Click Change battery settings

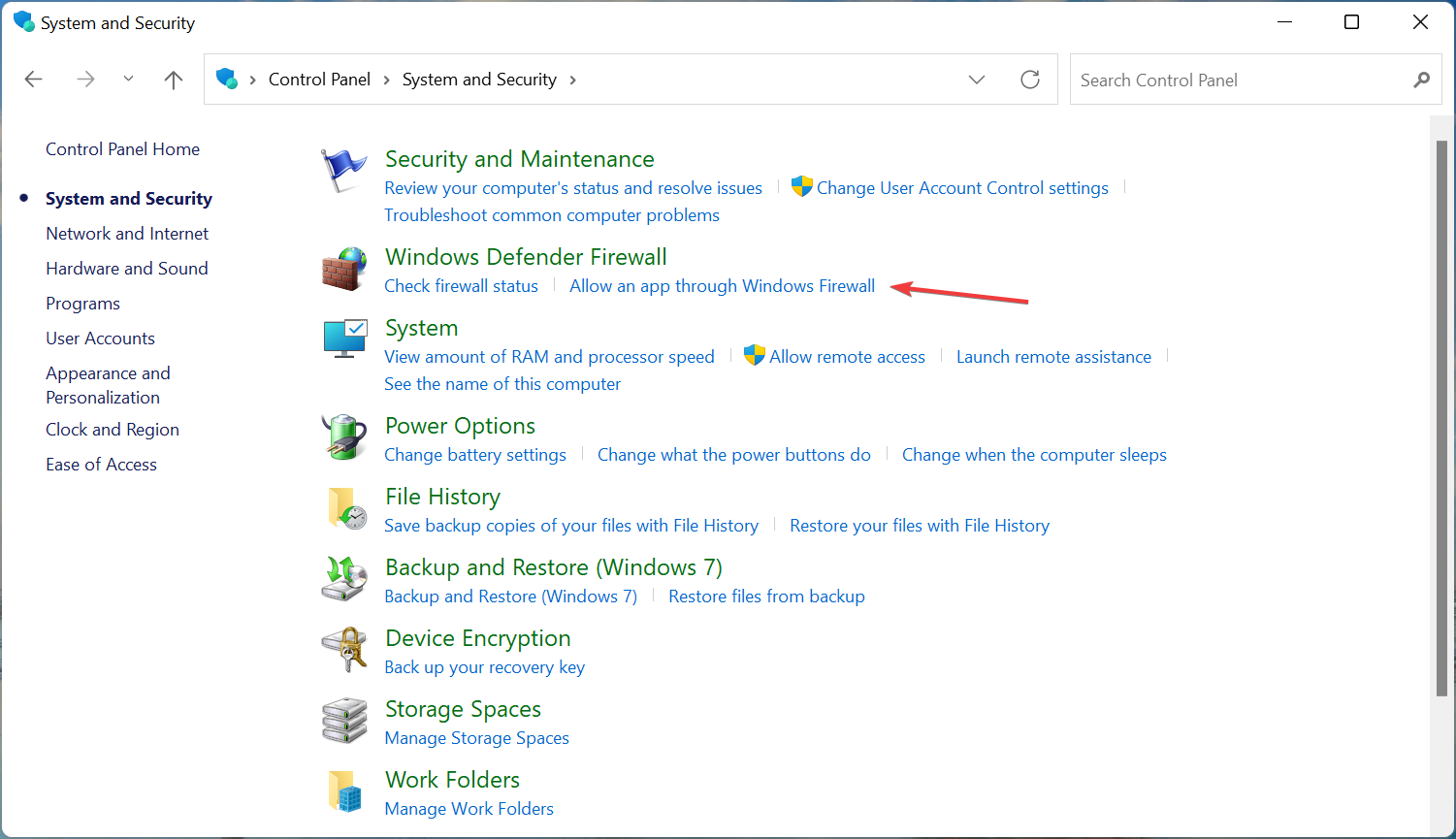tap(475, 455)
